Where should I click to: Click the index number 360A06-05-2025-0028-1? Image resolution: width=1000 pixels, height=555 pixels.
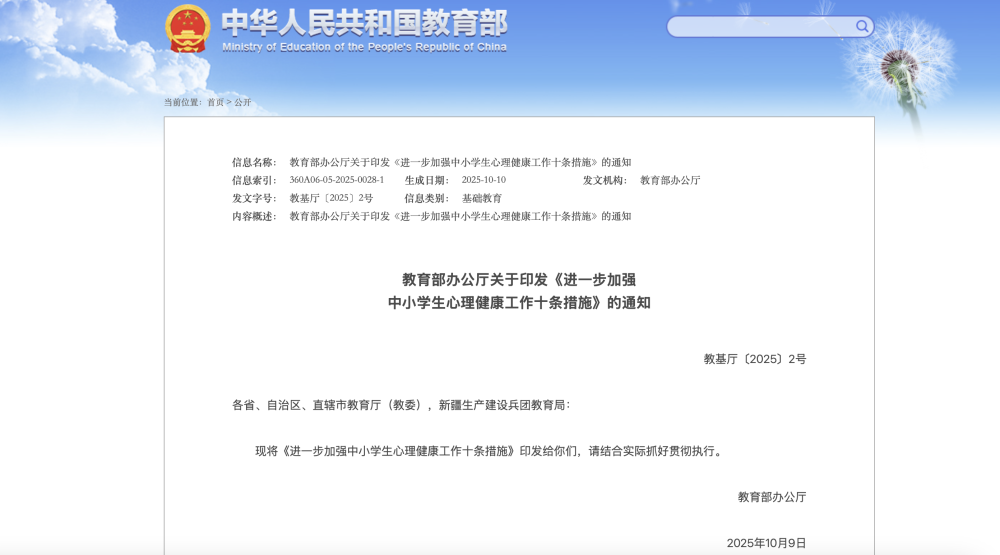pyautogui.click(x=336, y=180)
